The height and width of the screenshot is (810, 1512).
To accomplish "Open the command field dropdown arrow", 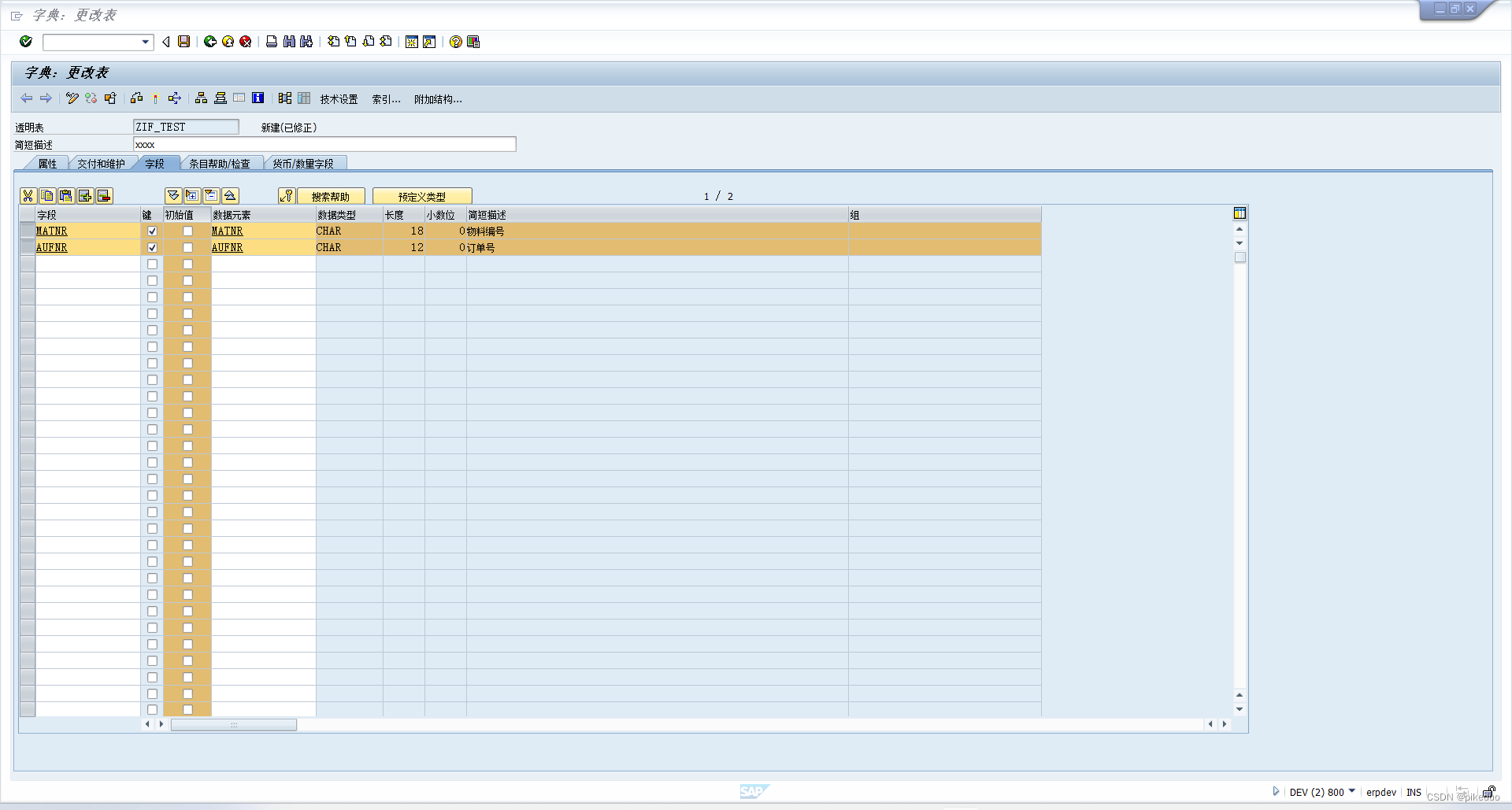I will pyautogui.click(x=146, y=43).
